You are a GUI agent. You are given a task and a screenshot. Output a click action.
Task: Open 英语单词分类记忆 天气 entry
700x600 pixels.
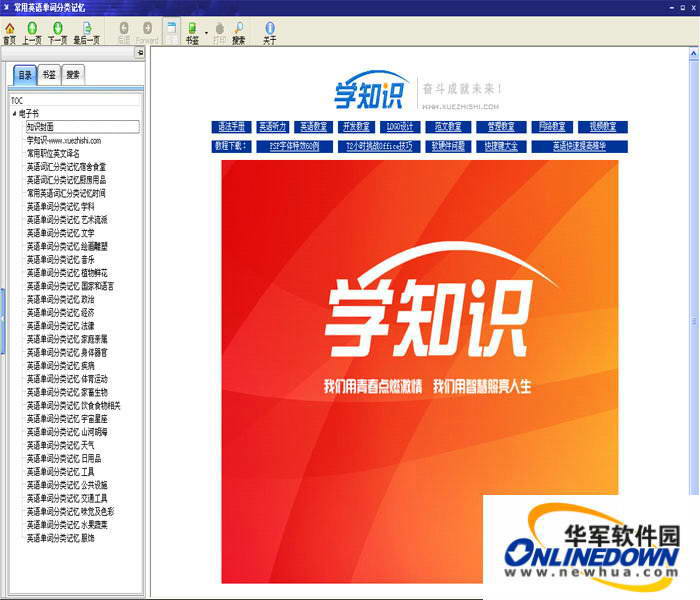click(x=60, y=445)
